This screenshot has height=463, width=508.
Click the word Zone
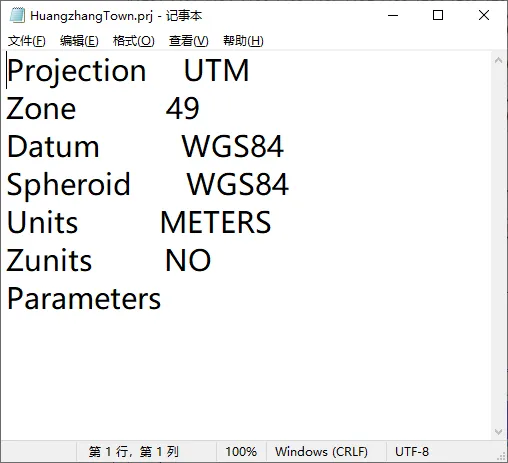tap(41, 109)
